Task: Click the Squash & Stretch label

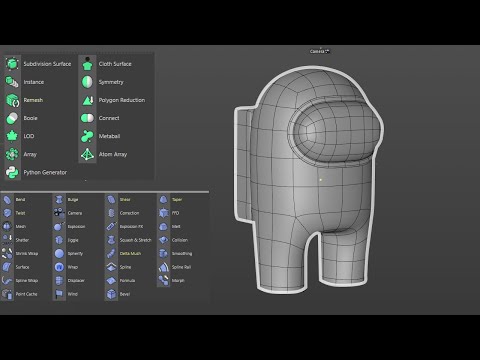Action: point(135,240)
